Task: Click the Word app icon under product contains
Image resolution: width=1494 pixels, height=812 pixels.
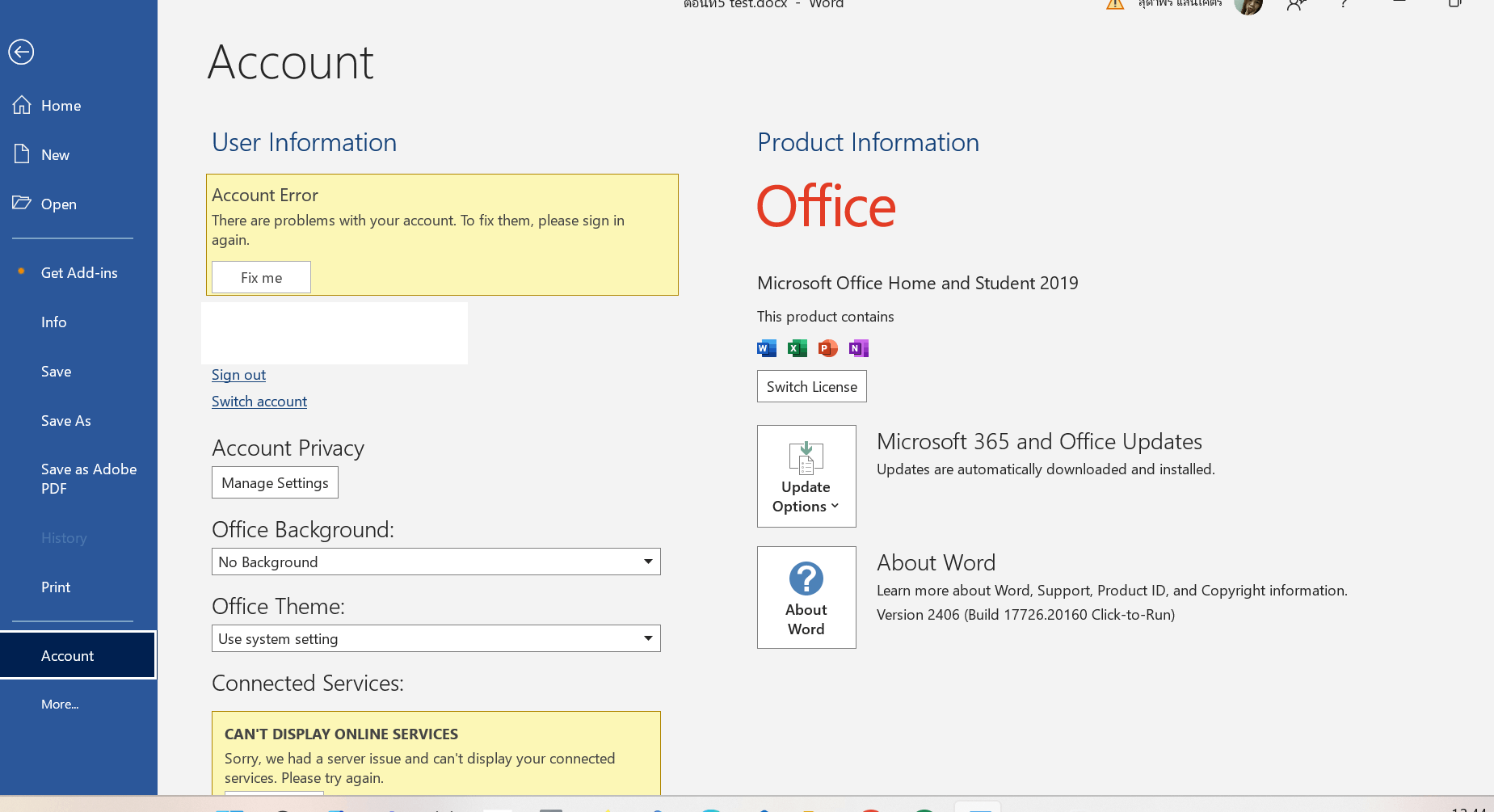Action: coord(767,348)
